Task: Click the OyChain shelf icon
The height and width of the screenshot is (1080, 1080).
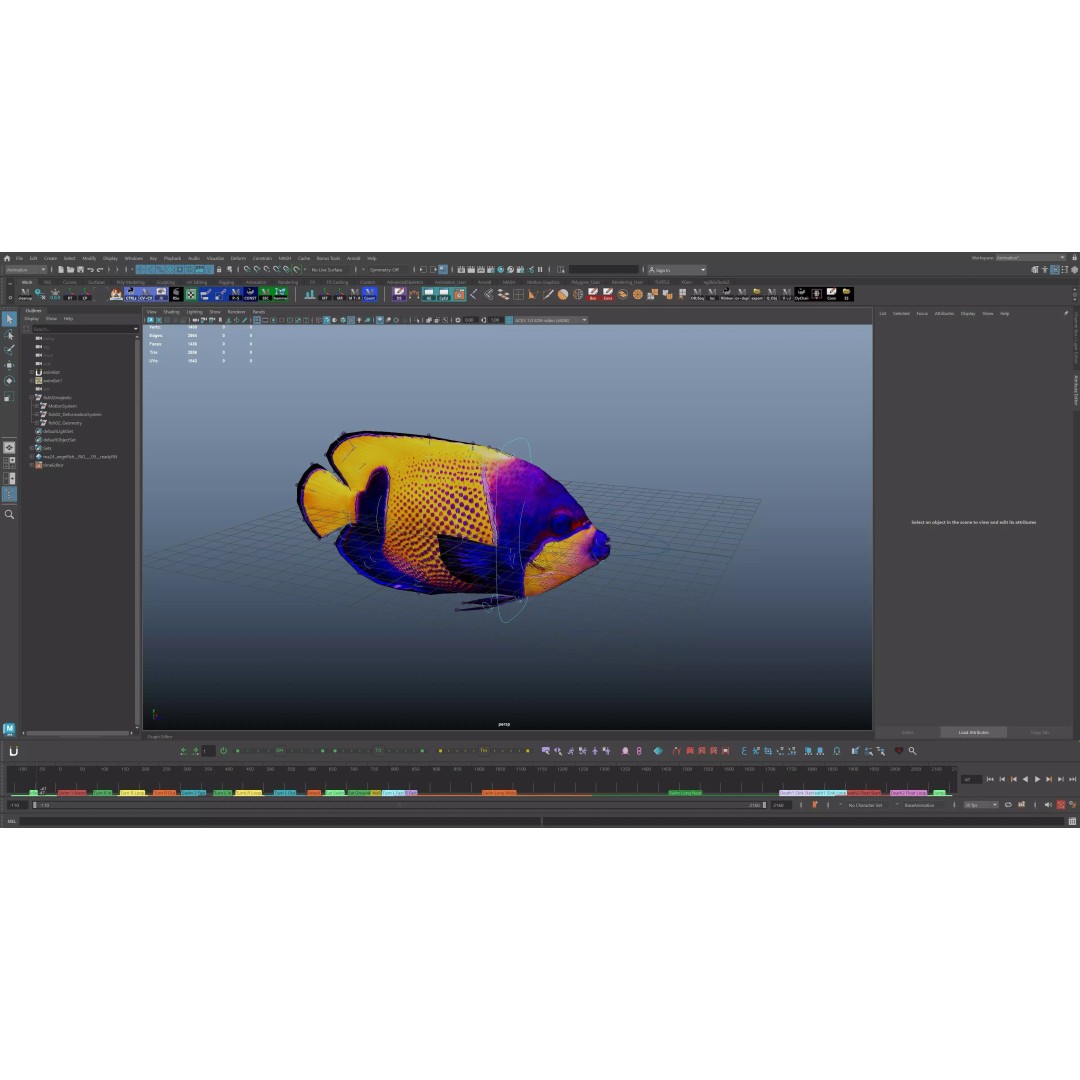Action: point(801,294)
